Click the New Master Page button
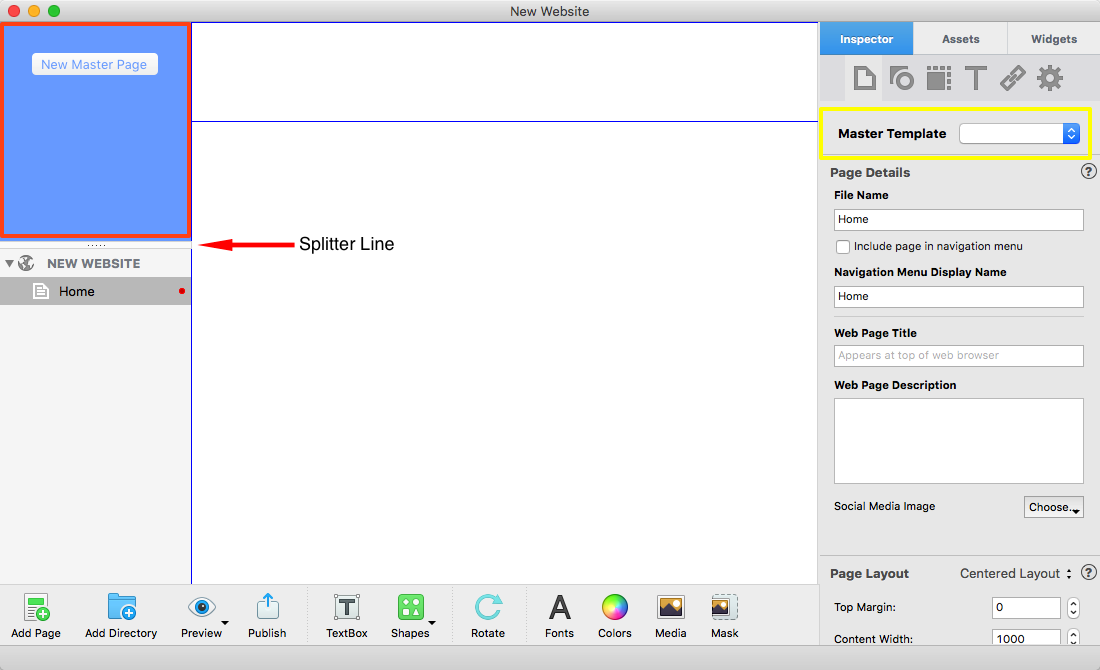 (95, 64)
